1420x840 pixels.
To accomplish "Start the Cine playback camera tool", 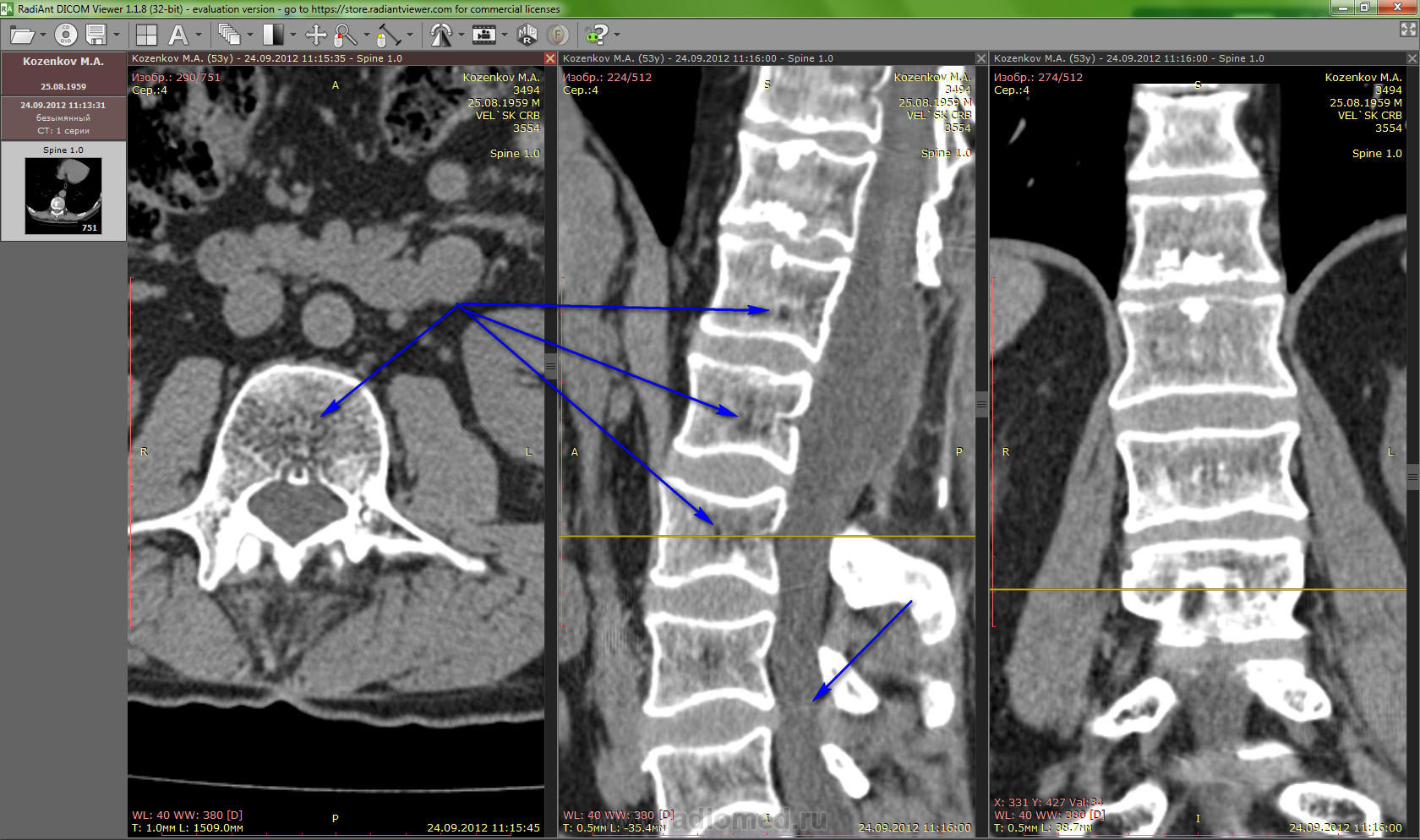I will [483, 35].
